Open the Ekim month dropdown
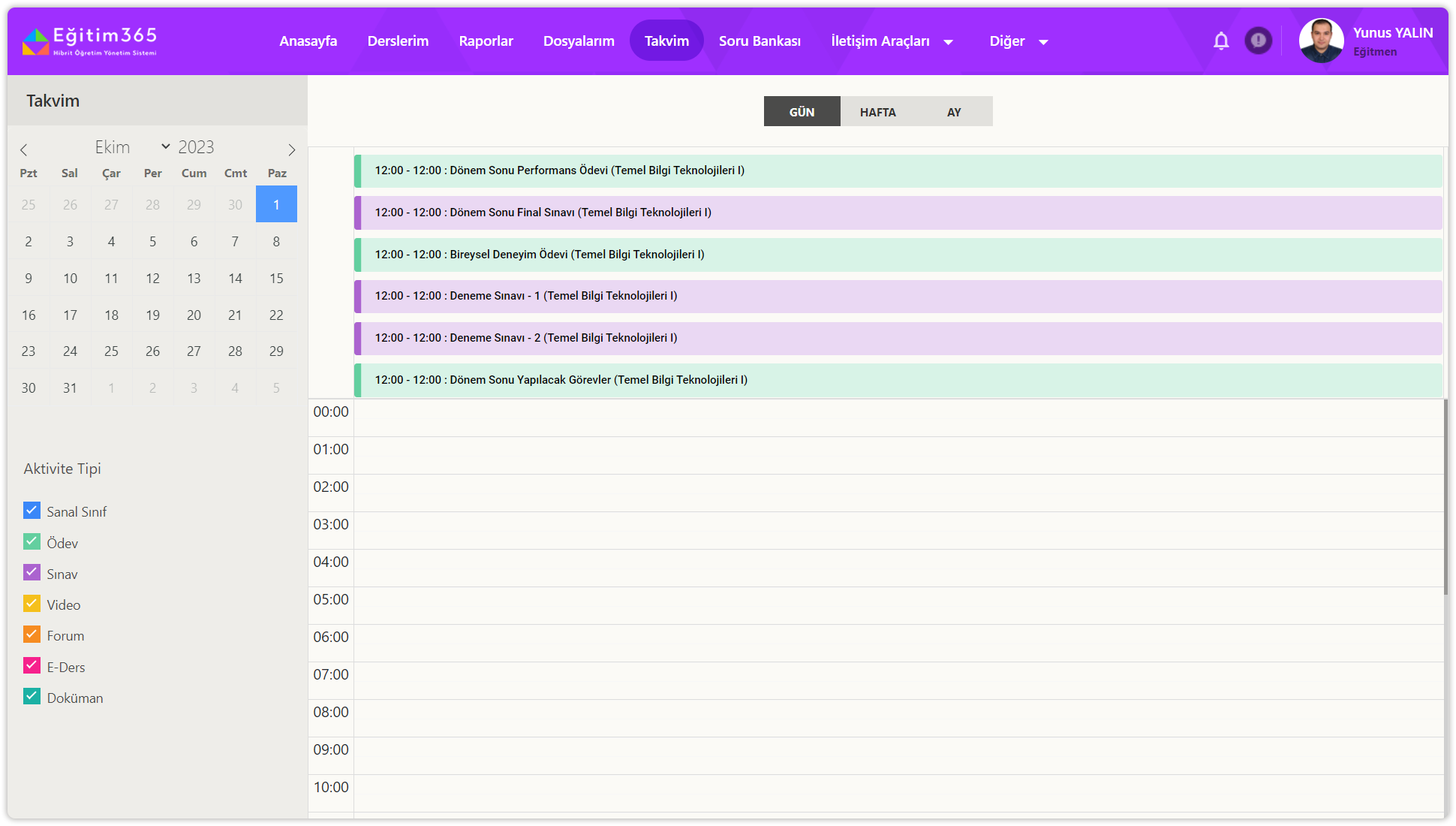 coord(131,147)
